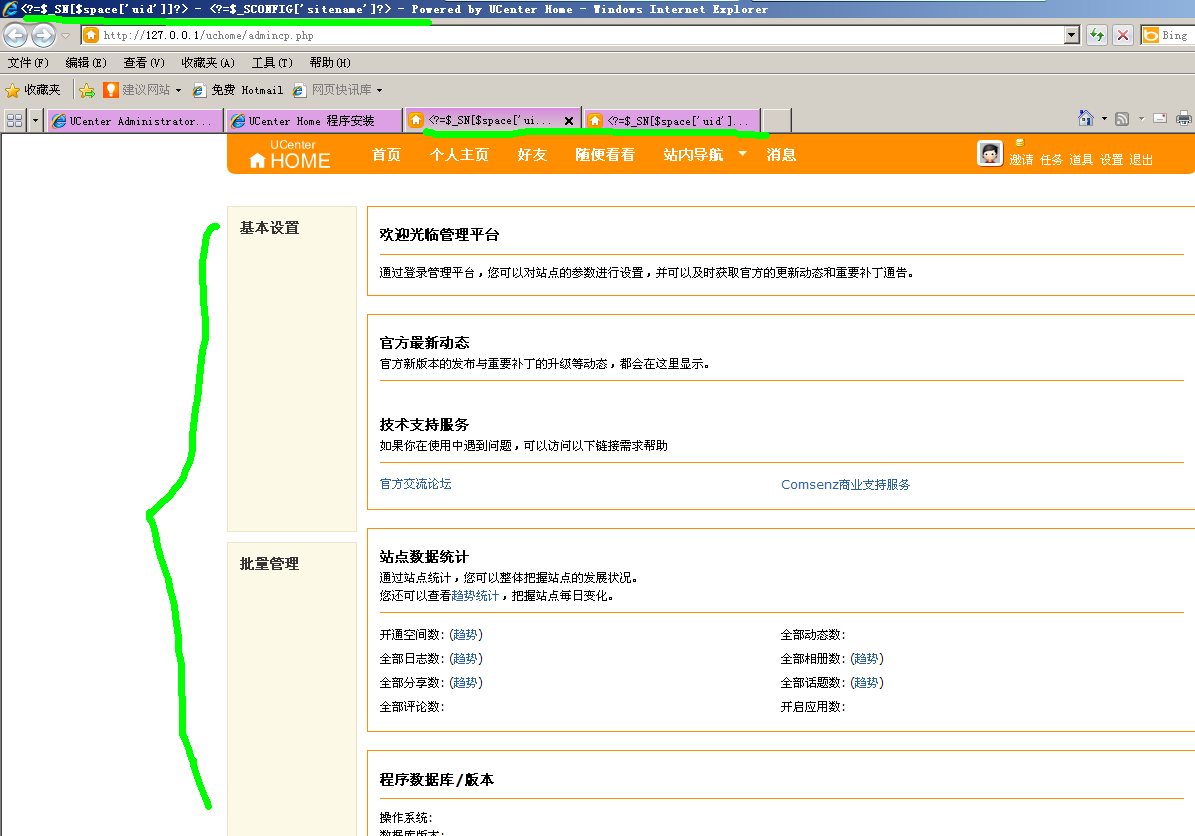This screenshot has width=1195, height=836.
Task: Click the green Refresh icon
Action: click(x=1097, y=35)
